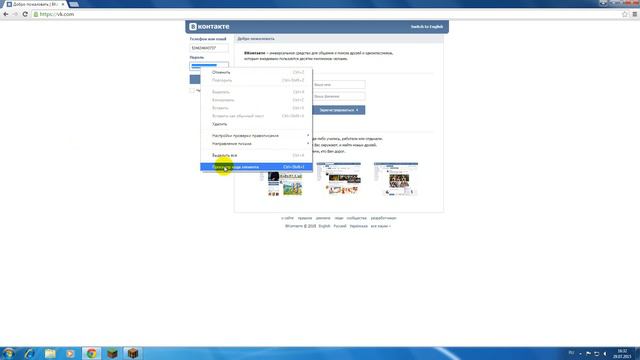640x360 pixels.
Task: Open a new tab next to VK tab
Action: click(x=74, y=4)
